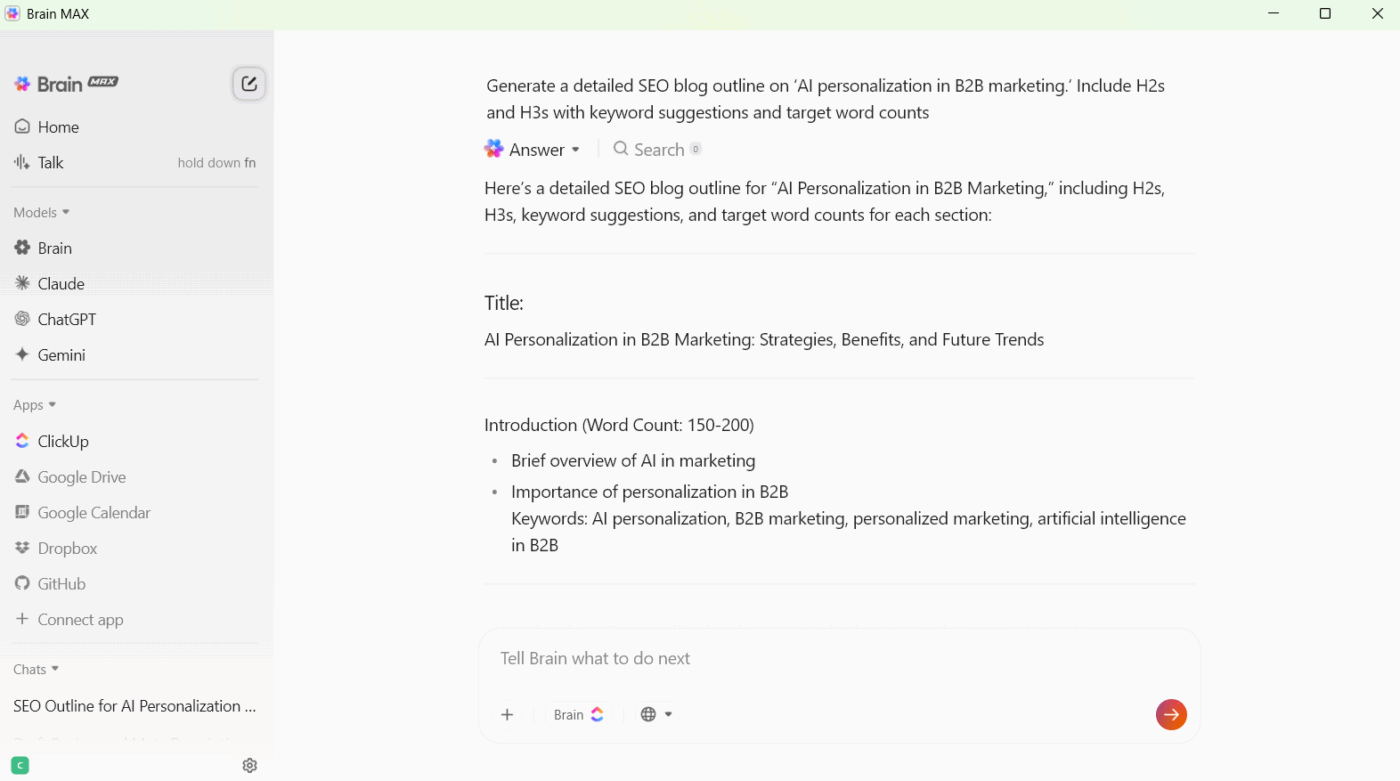Collapse the Apps section
Screen dimensions: 1400x781
point(35,405)
